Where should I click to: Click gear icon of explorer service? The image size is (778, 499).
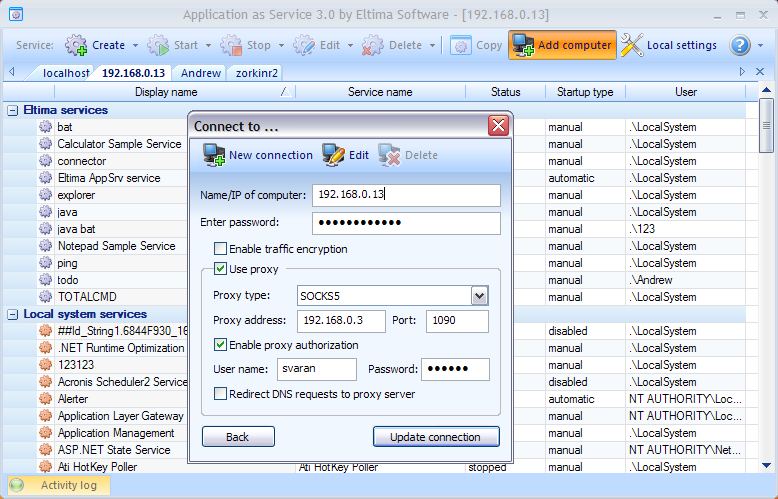45,194
